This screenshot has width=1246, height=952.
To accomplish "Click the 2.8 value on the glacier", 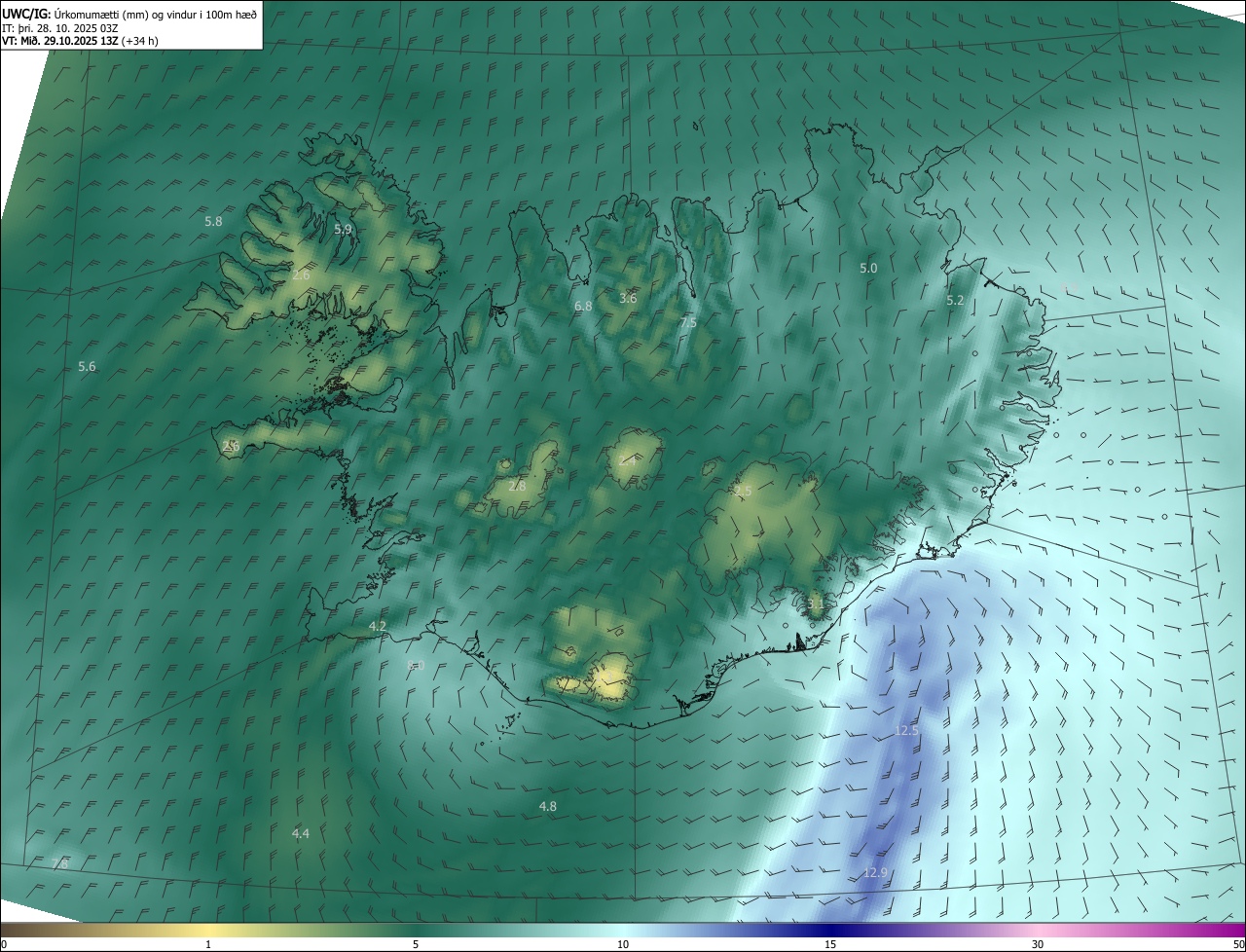I will click(517, 486).
